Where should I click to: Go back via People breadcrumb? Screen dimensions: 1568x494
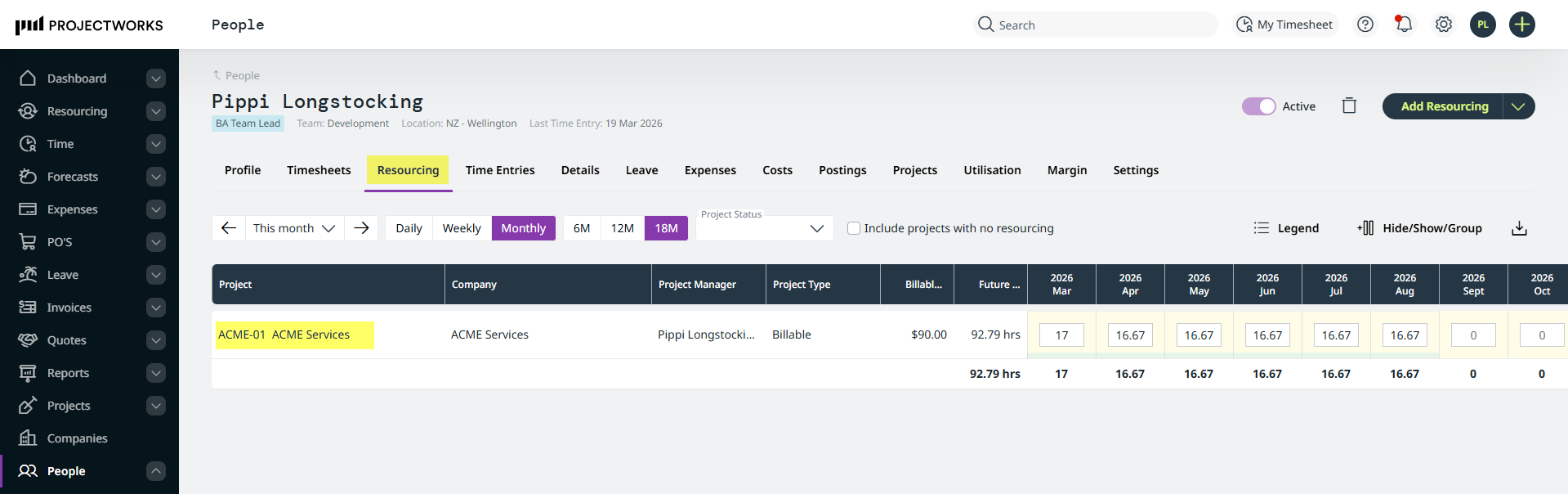click(x=236, y=75)
